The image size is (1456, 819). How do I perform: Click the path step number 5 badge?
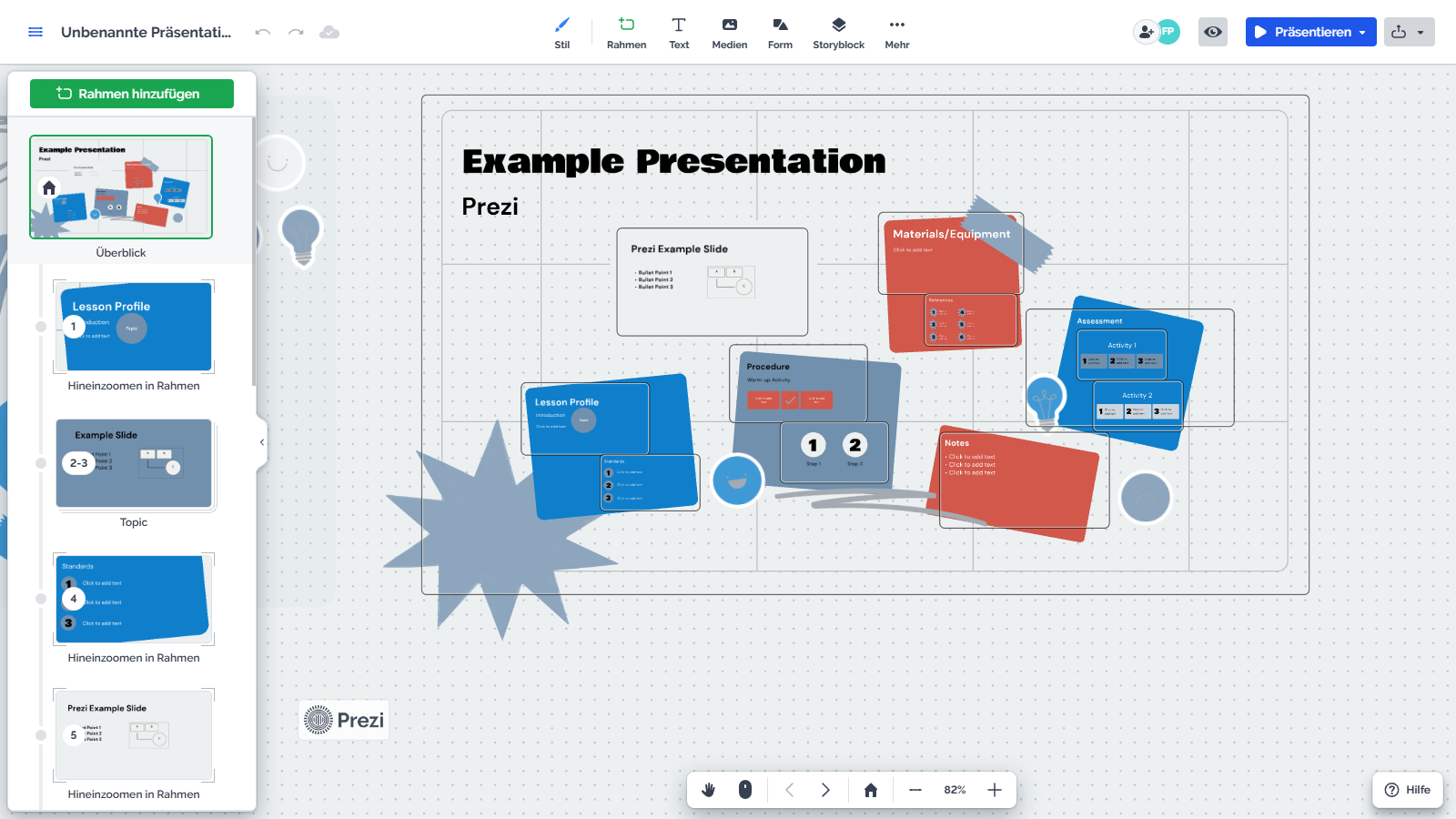74,735
